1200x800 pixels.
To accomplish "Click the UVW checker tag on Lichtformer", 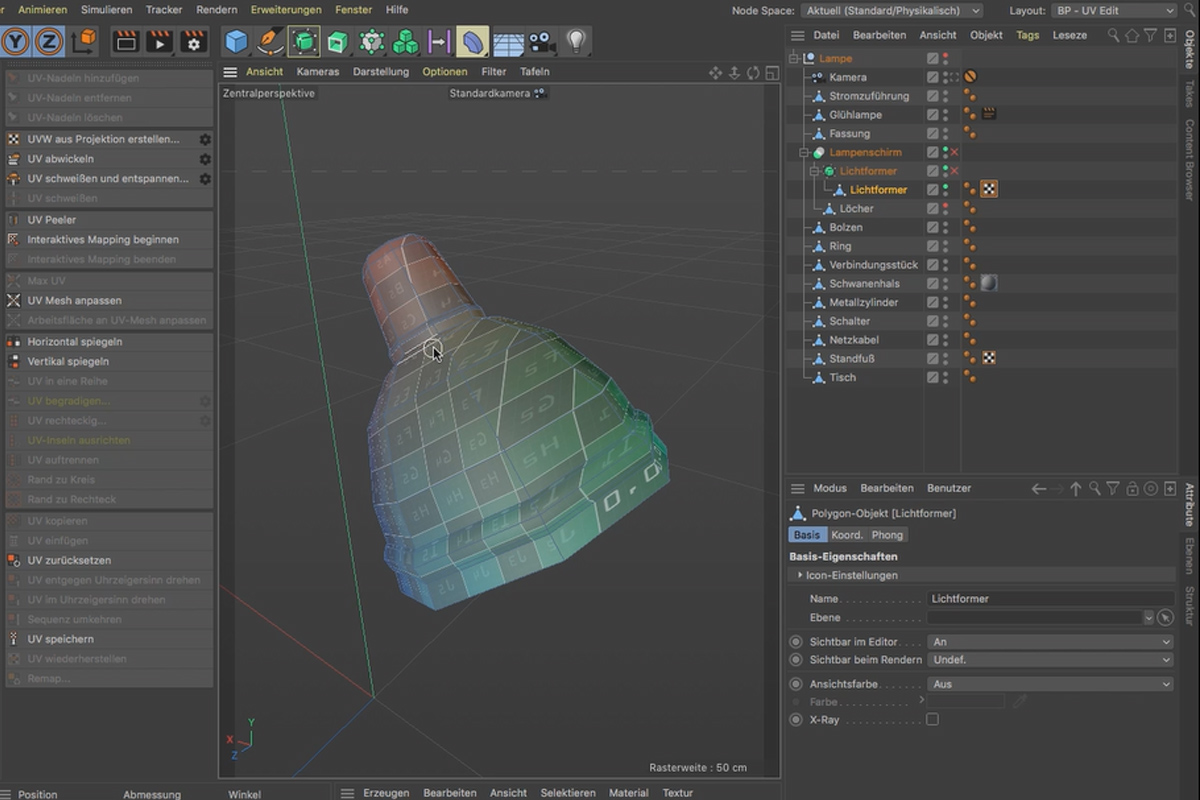I will point(989,189).
